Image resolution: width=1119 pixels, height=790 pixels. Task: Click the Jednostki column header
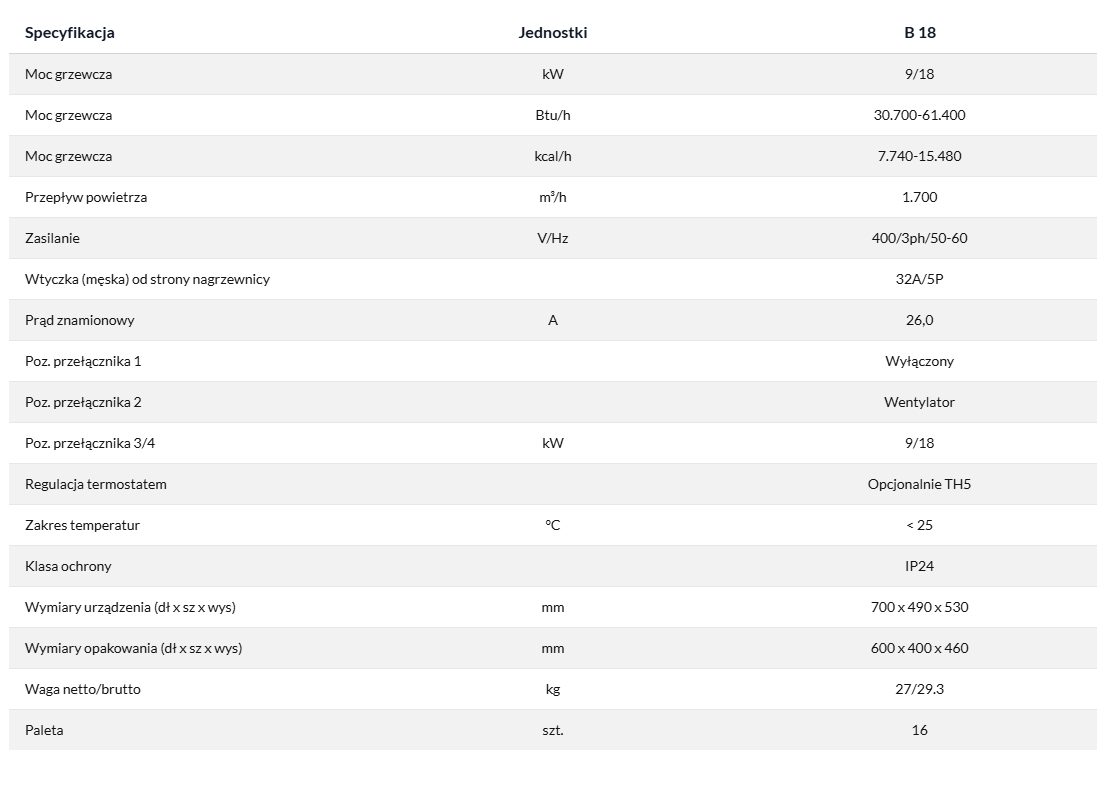[553, 32]
